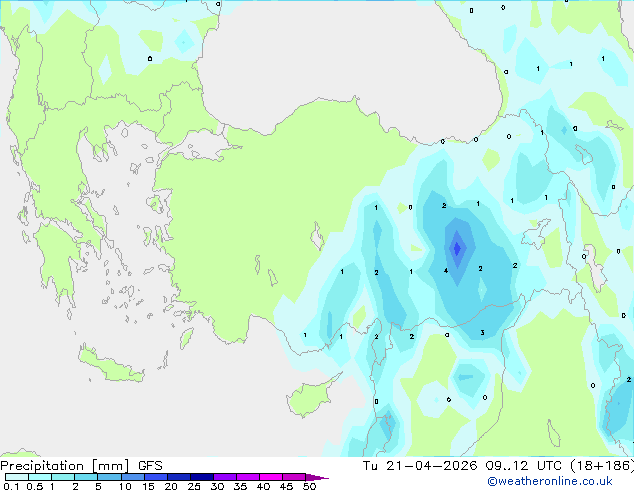Click the 40–45 mm magenta legend swatch
The image size is (634, 490).
271,477
